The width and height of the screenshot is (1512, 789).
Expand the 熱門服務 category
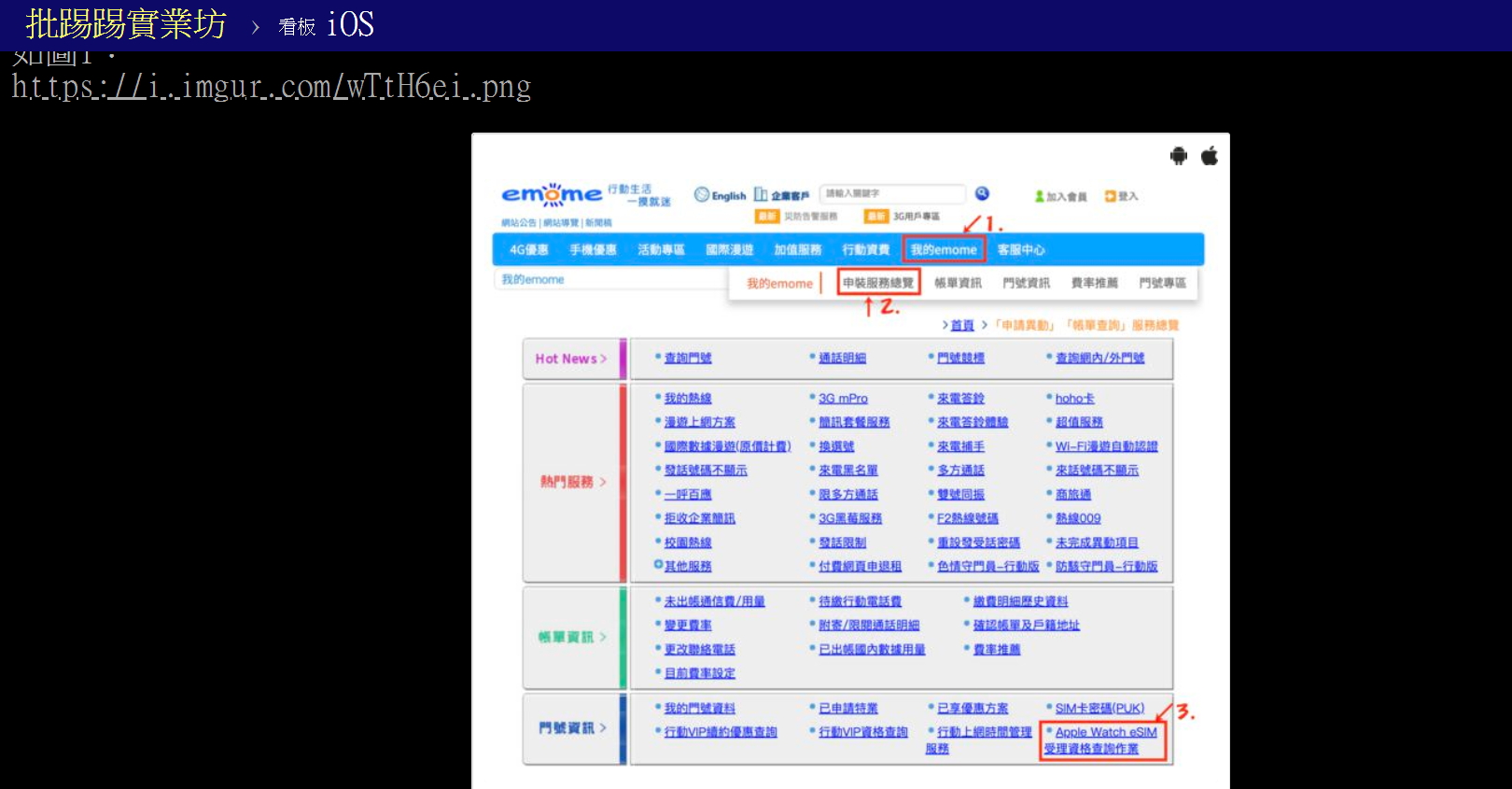(573, 482)
